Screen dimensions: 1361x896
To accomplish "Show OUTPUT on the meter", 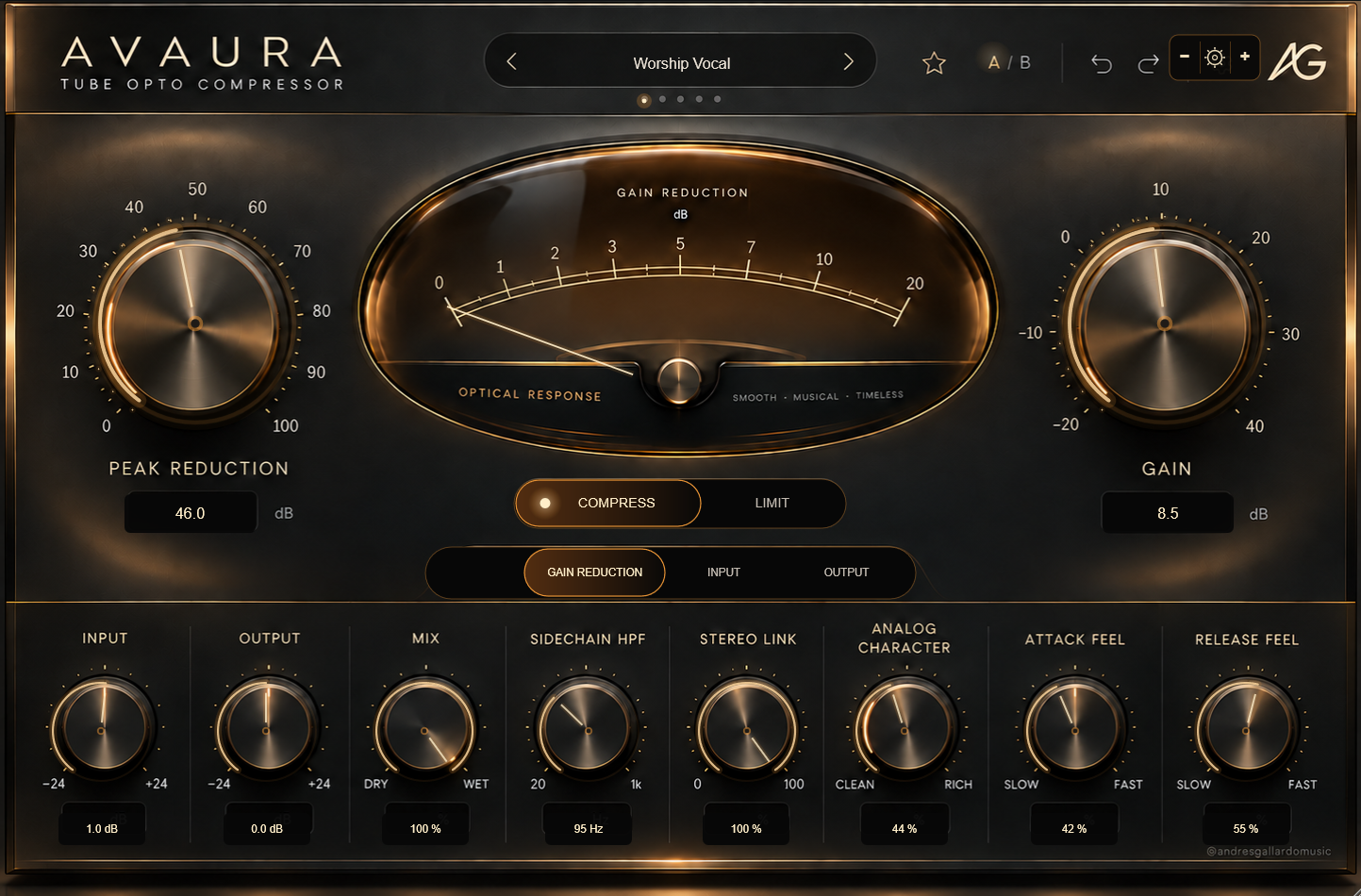I will pyautogui.click(x=846, y=572).
